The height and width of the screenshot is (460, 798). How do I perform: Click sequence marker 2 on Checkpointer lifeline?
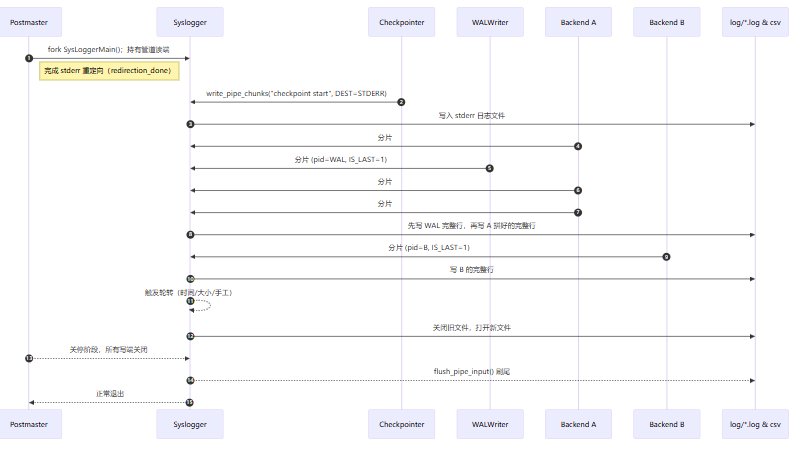tap(401, 102)
